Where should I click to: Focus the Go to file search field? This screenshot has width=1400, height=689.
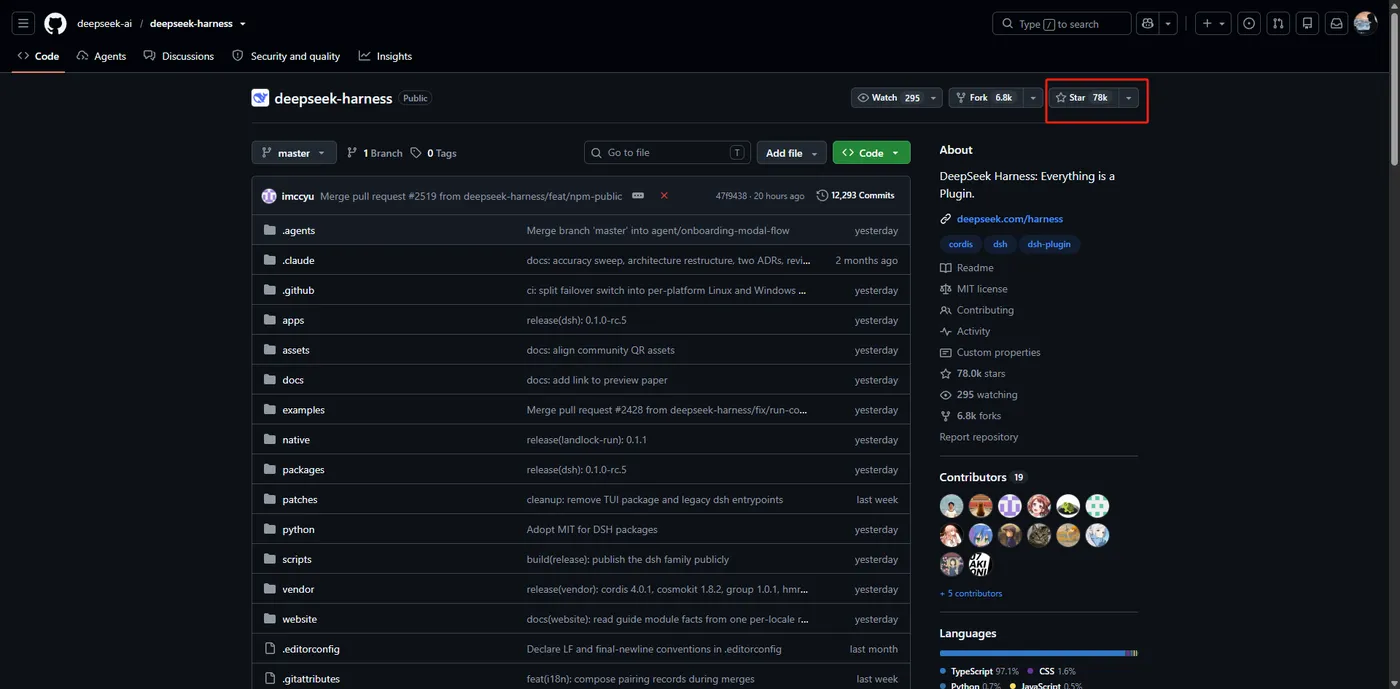click(667, 153)
